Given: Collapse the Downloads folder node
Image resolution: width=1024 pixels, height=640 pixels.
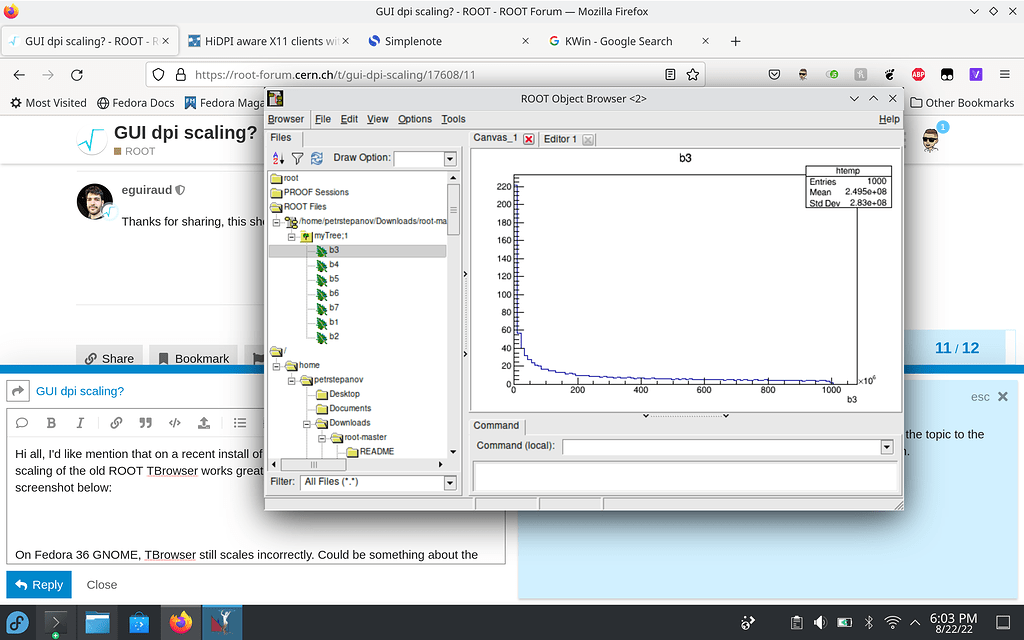Looking at the screenshot, I should pyautogui.click(x=306, y=423).
